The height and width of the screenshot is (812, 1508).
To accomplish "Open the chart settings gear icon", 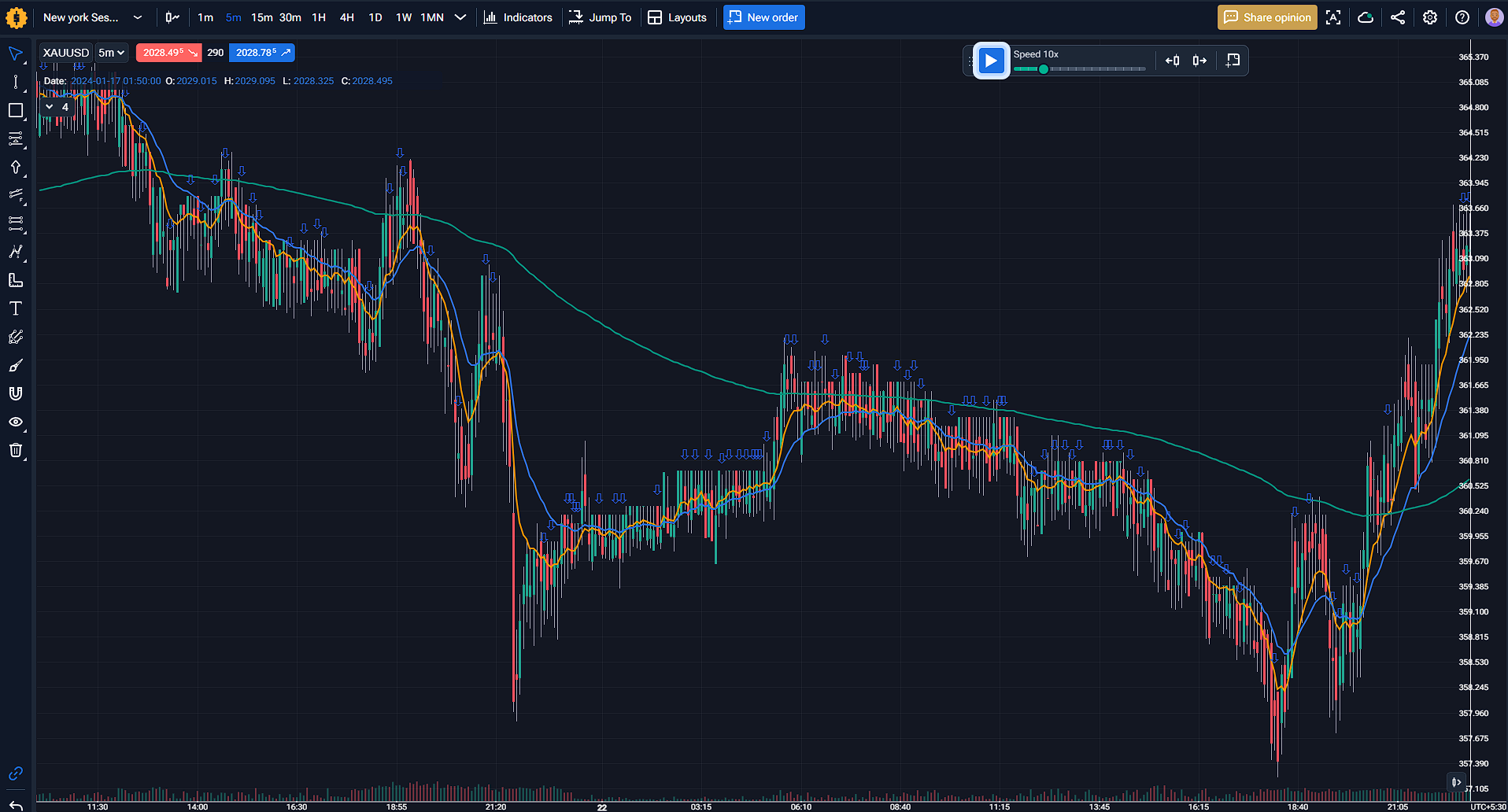I will pos(1429,17).
